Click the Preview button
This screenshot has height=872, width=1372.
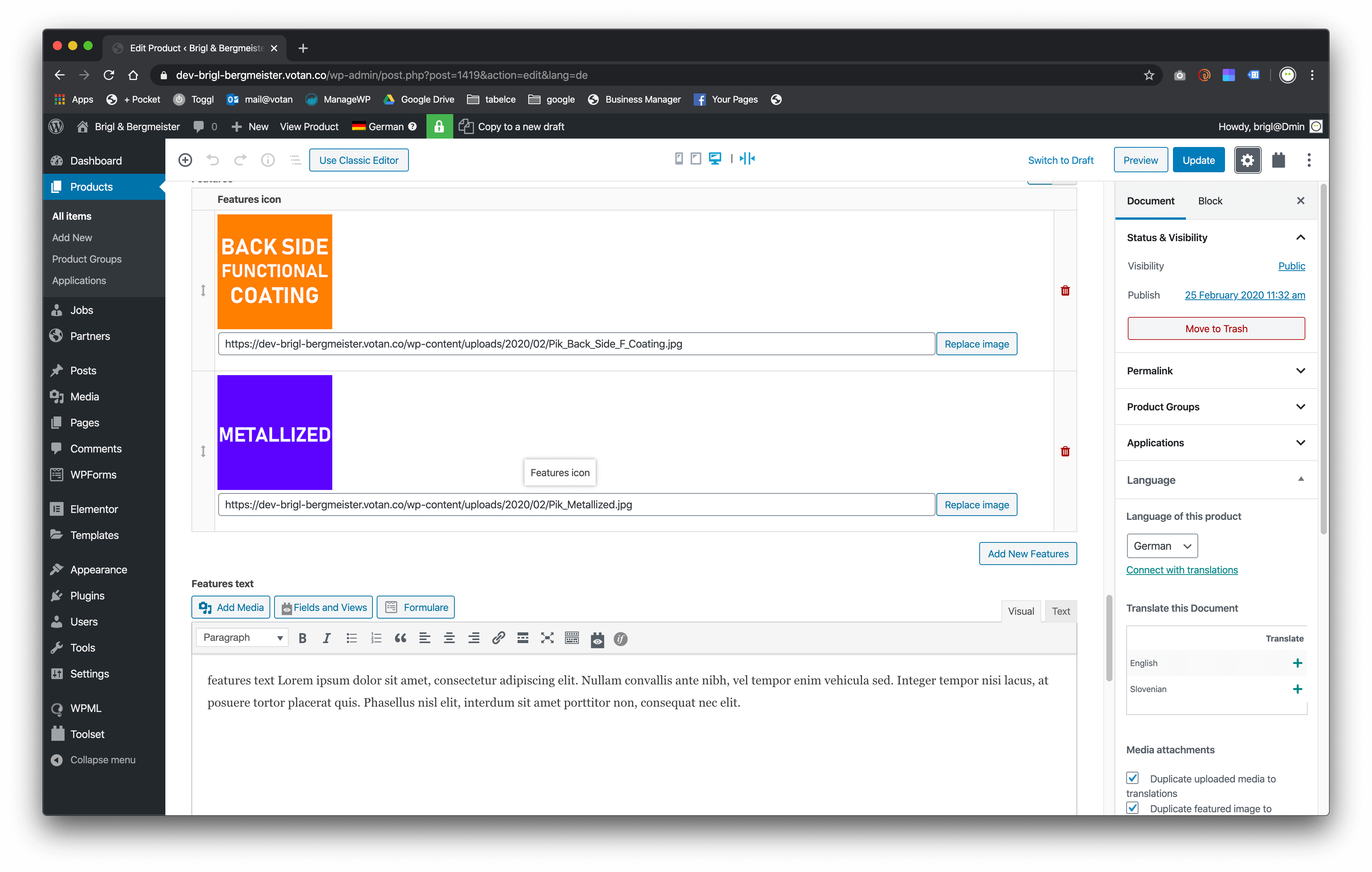pos(1140,160)
